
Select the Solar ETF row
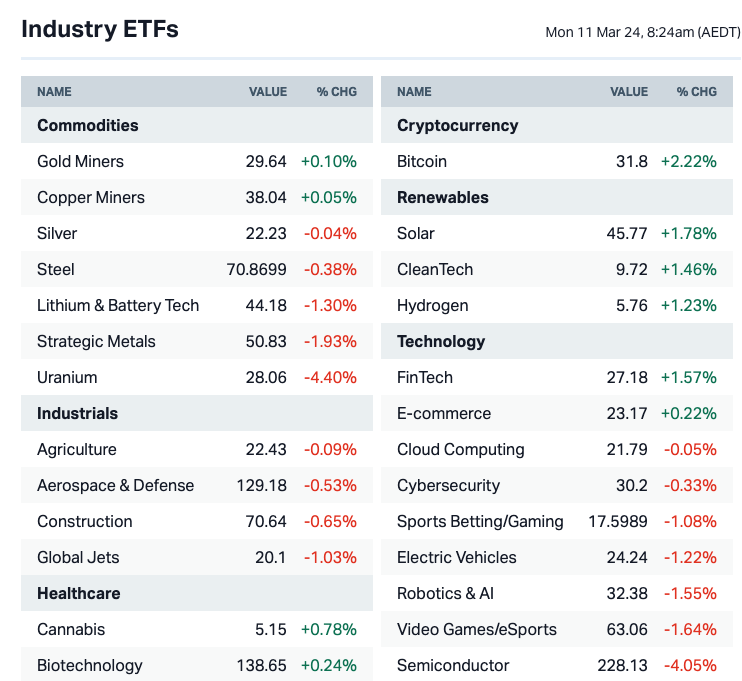pos(416,233)
